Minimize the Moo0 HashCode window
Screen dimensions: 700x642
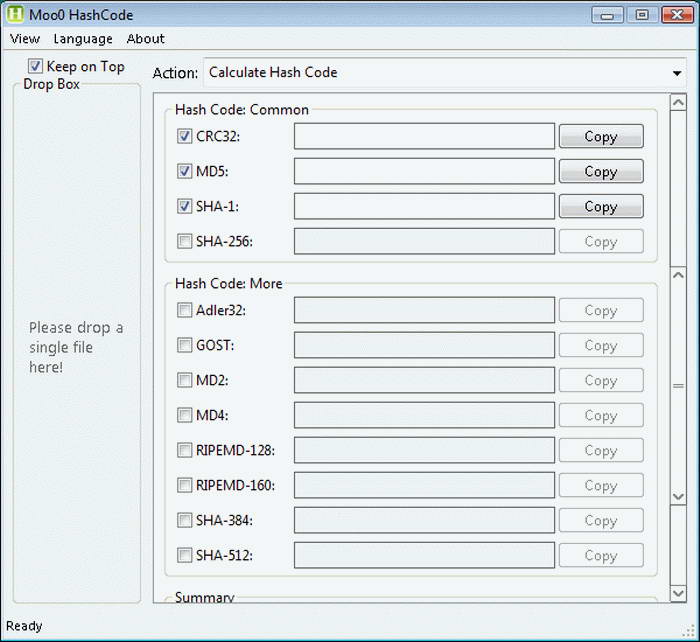coord(607,15)
